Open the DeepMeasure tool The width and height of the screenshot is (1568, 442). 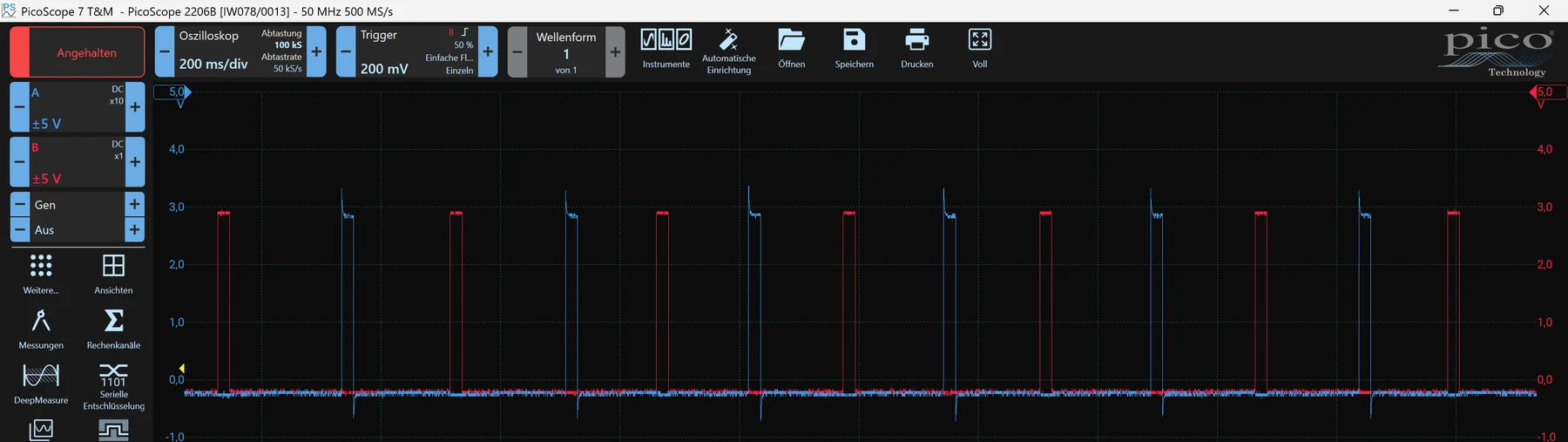pyautogui.click(x=41, y=384)
